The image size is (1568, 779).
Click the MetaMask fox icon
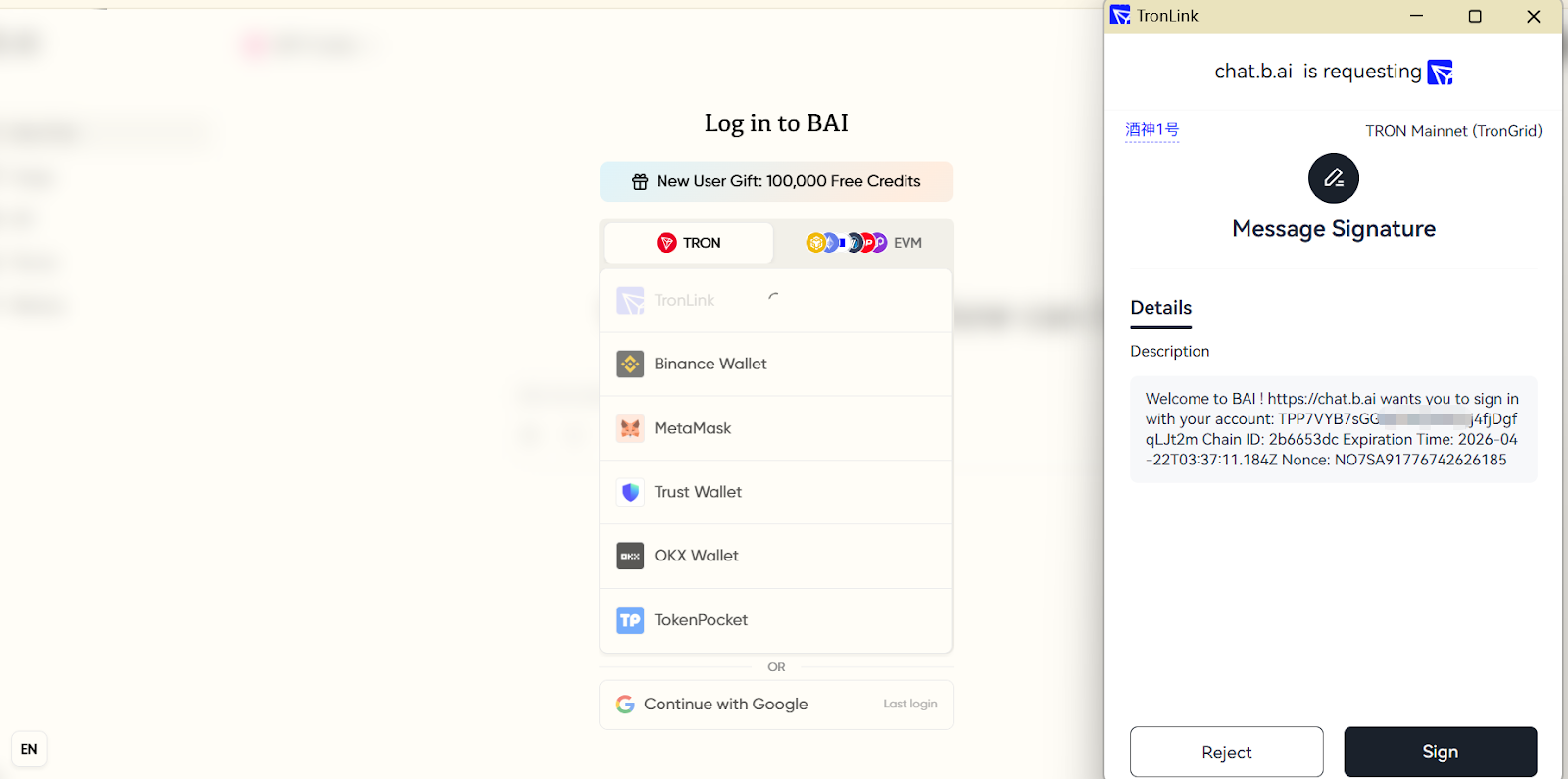630,428
